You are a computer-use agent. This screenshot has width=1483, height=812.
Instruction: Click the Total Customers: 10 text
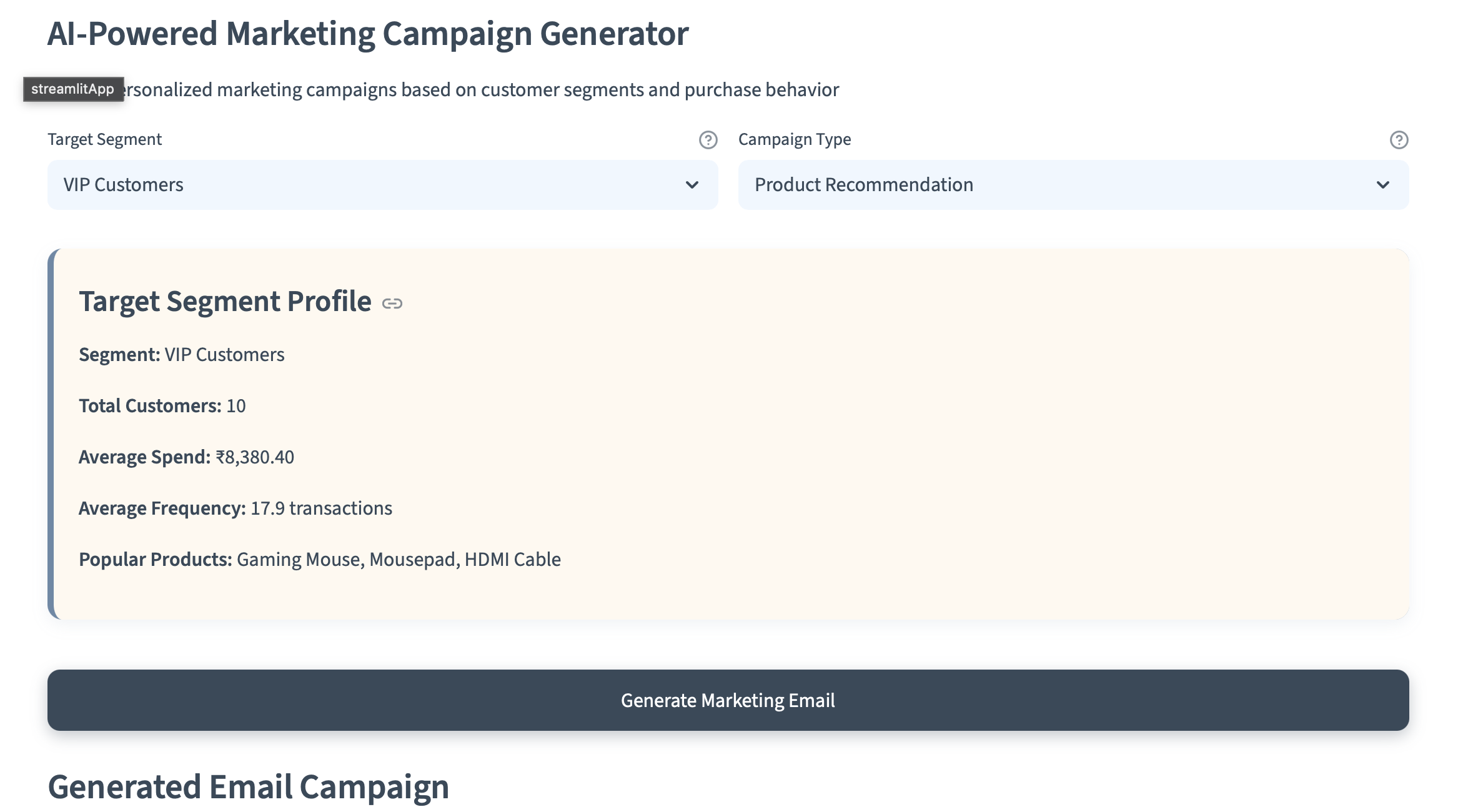click(x=162, y=406)
